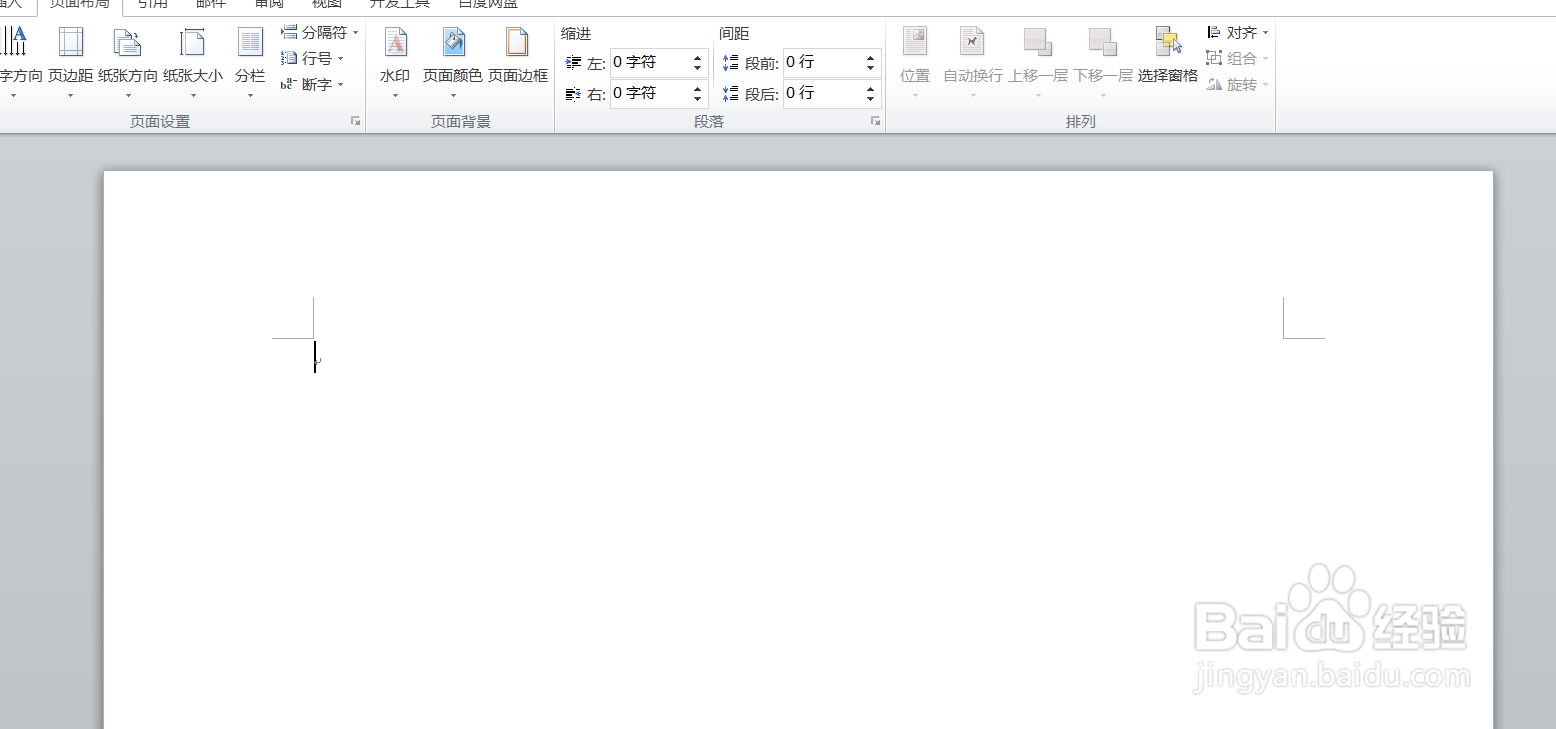Decrease the 段后 spacing after value
The width and height of the screenshot is (1556, 729).
[871, 99]
